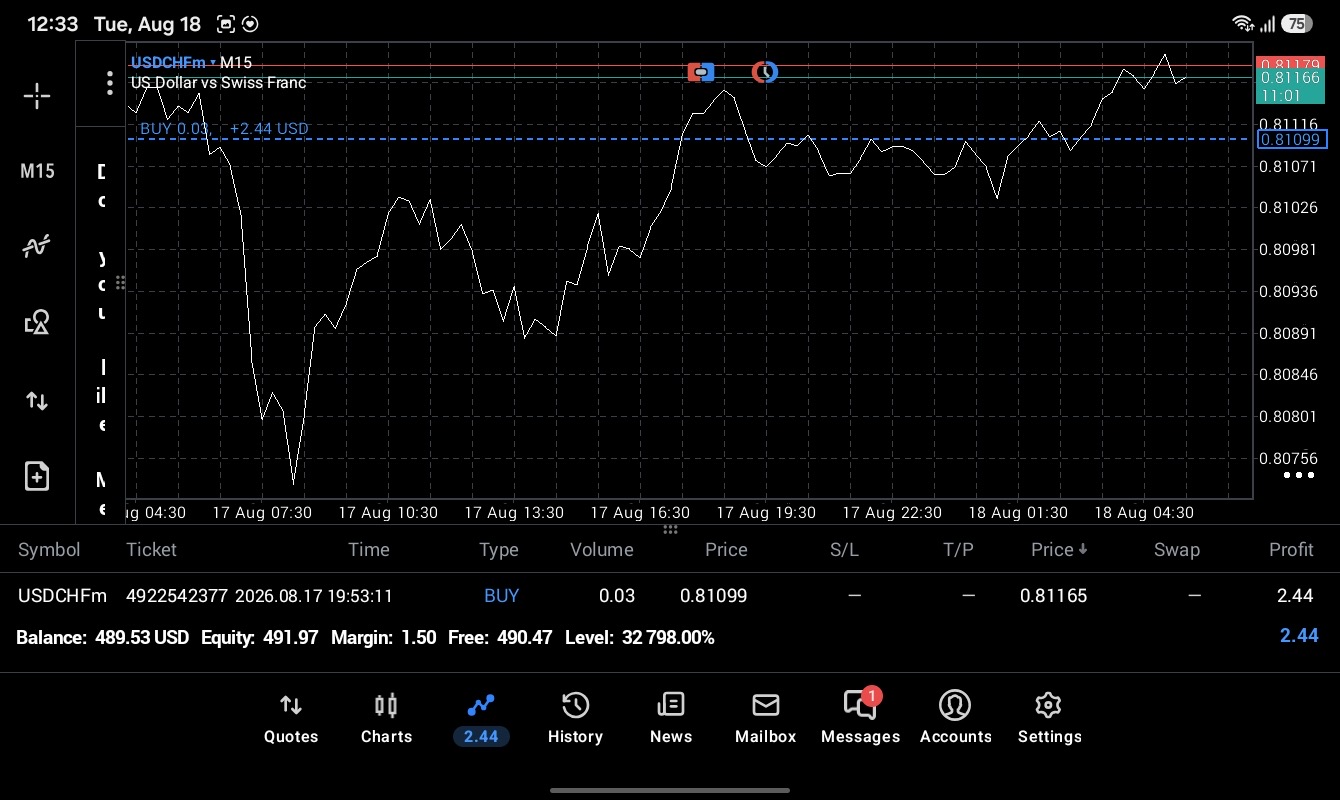Activate the crosshair tool
The height and width of the screenshot is (800, 1340).
coord(37,96)
